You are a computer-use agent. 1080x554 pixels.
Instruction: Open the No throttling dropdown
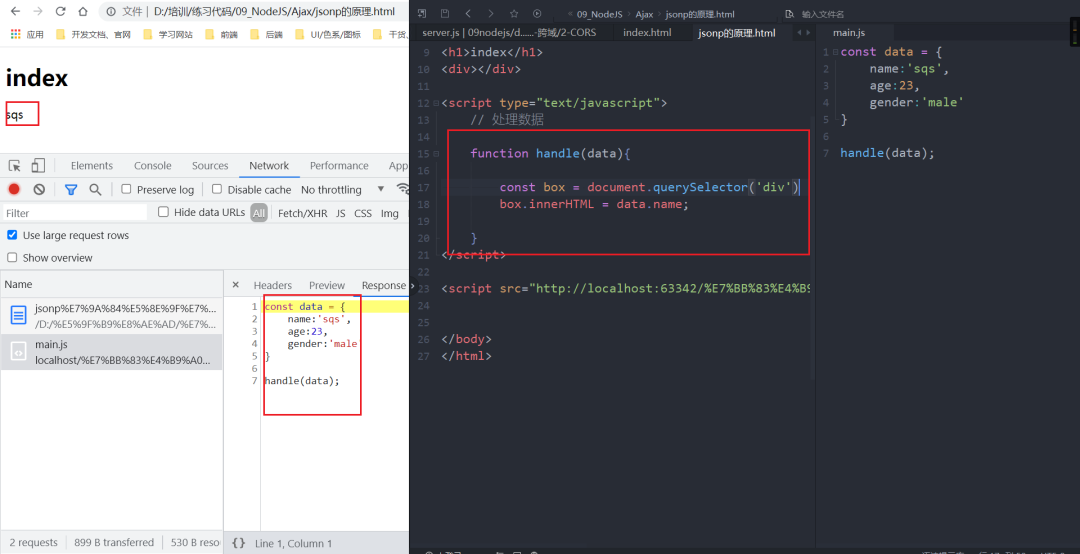point(342,189)
